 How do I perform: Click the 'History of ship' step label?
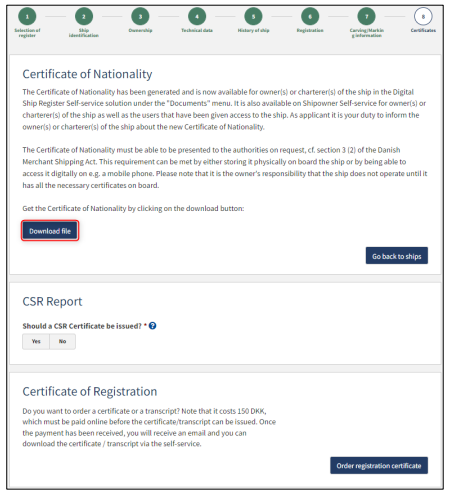[x=253, y=30]
